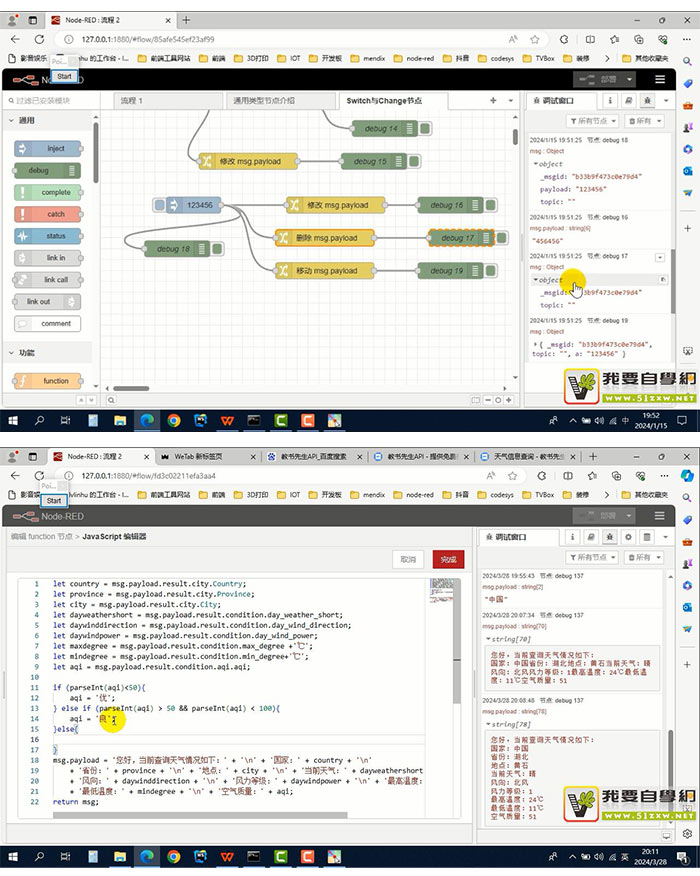Open debug window in new window icon, lower sidebar
This screenshot has width=700, height=876.
tap(666, 836)
